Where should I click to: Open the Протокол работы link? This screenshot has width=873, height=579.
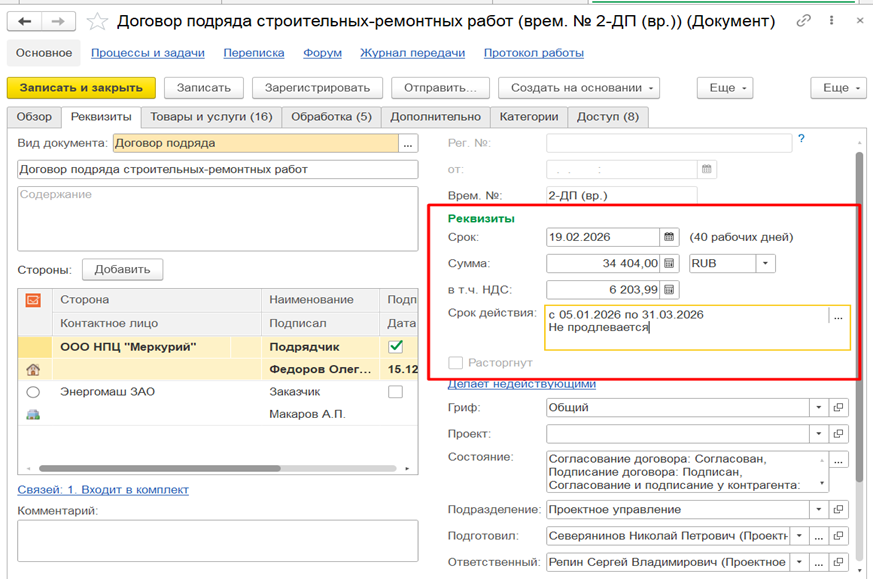pos(534,53)
